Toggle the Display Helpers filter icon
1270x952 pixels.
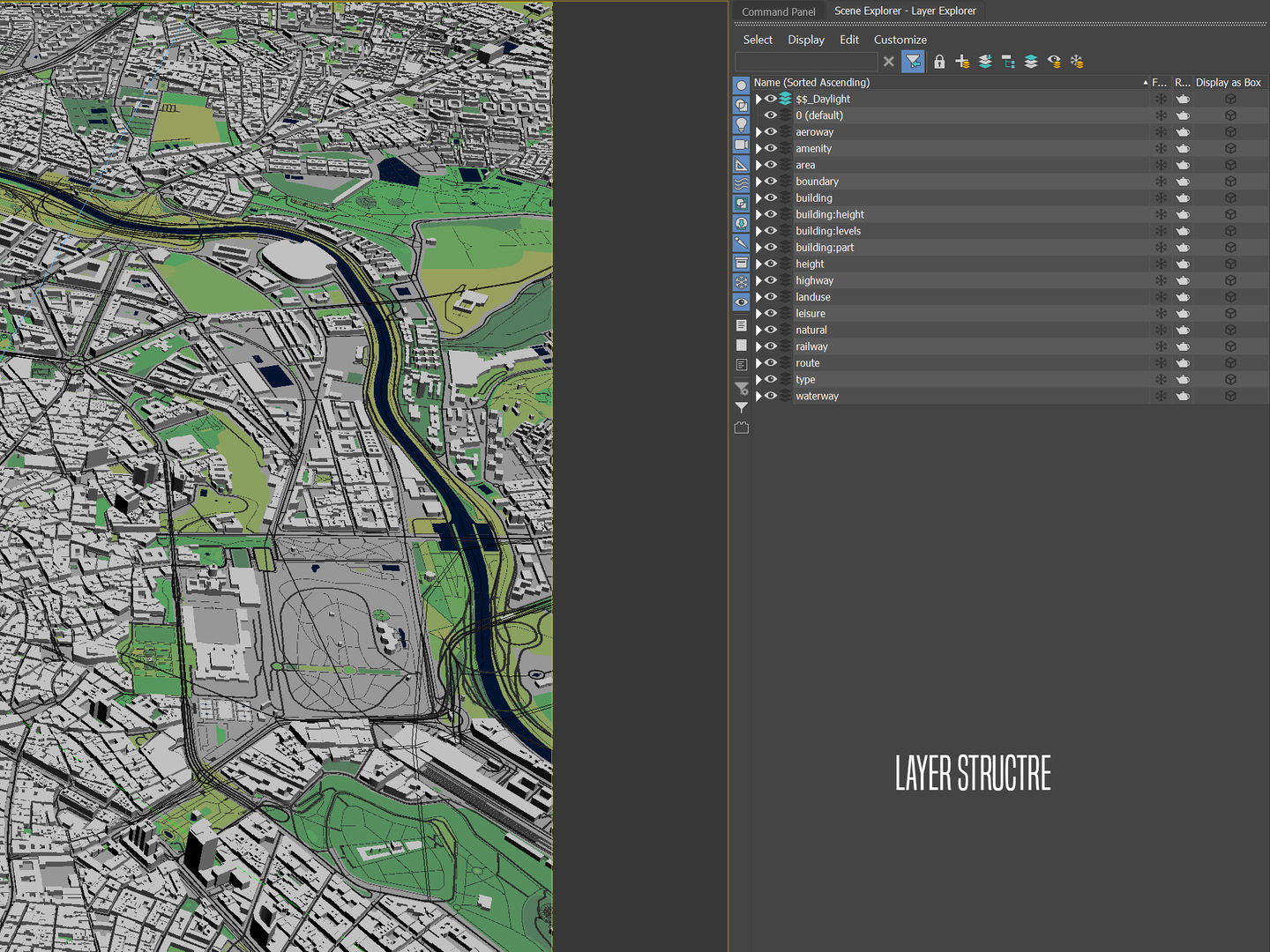741,164
